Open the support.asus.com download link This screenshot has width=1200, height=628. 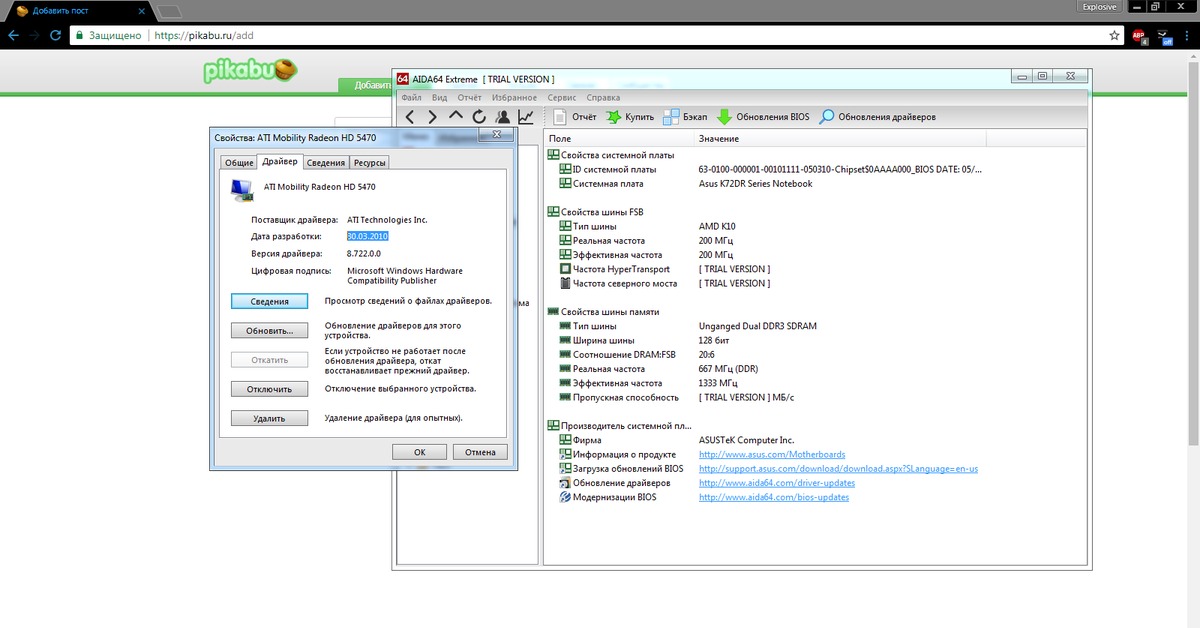(838, 468)
